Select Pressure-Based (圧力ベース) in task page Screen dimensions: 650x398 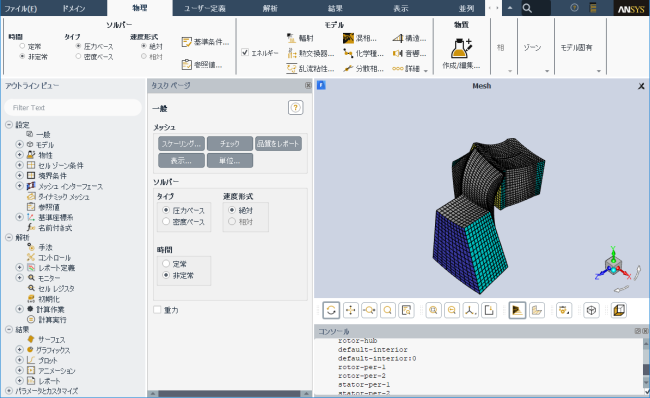(166, 210)
